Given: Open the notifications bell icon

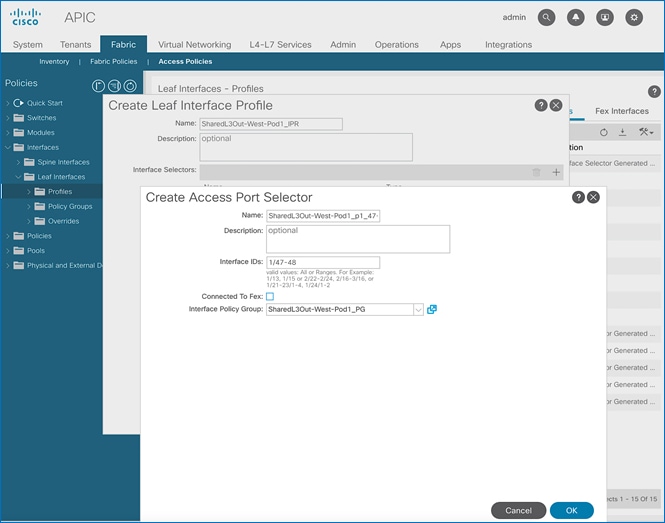Looking at the screenshot, I should click(576, 17).
